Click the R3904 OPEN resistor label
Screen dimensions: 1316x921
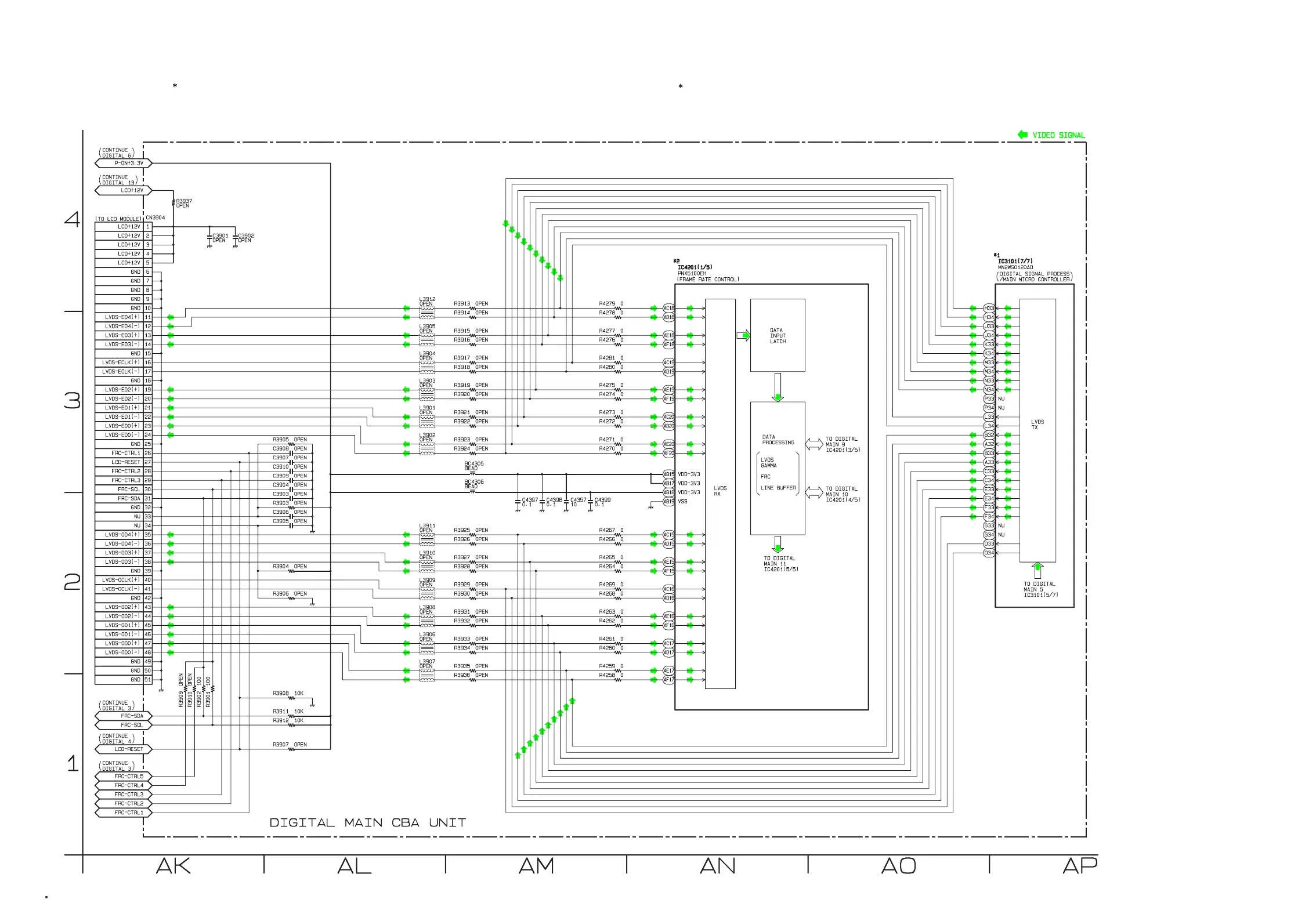point(290,566)
